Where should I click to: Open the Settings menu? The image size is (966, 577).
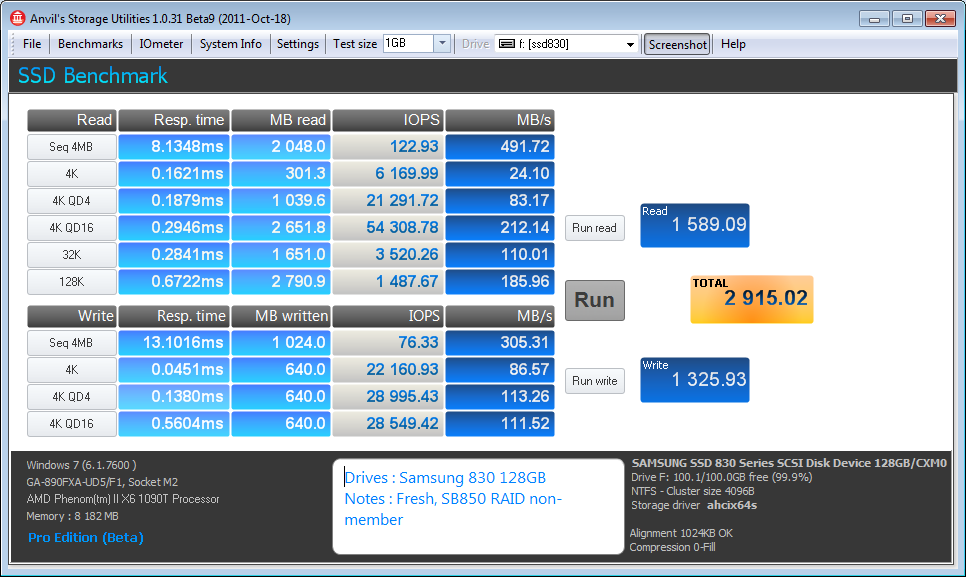pyautogui.click(x=298, y=44)
